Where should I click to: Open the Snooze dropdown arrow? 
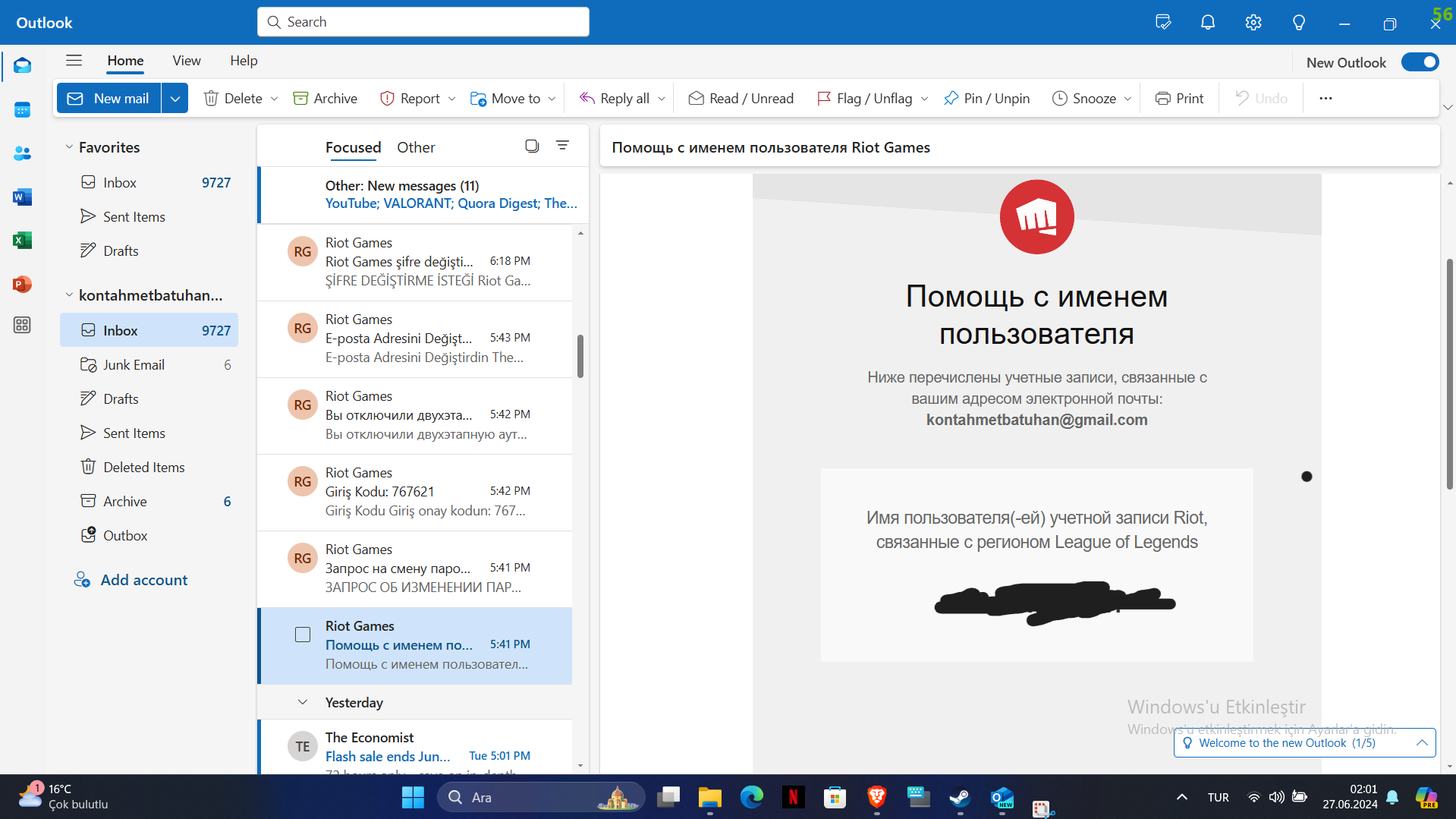pos(1127,99)
